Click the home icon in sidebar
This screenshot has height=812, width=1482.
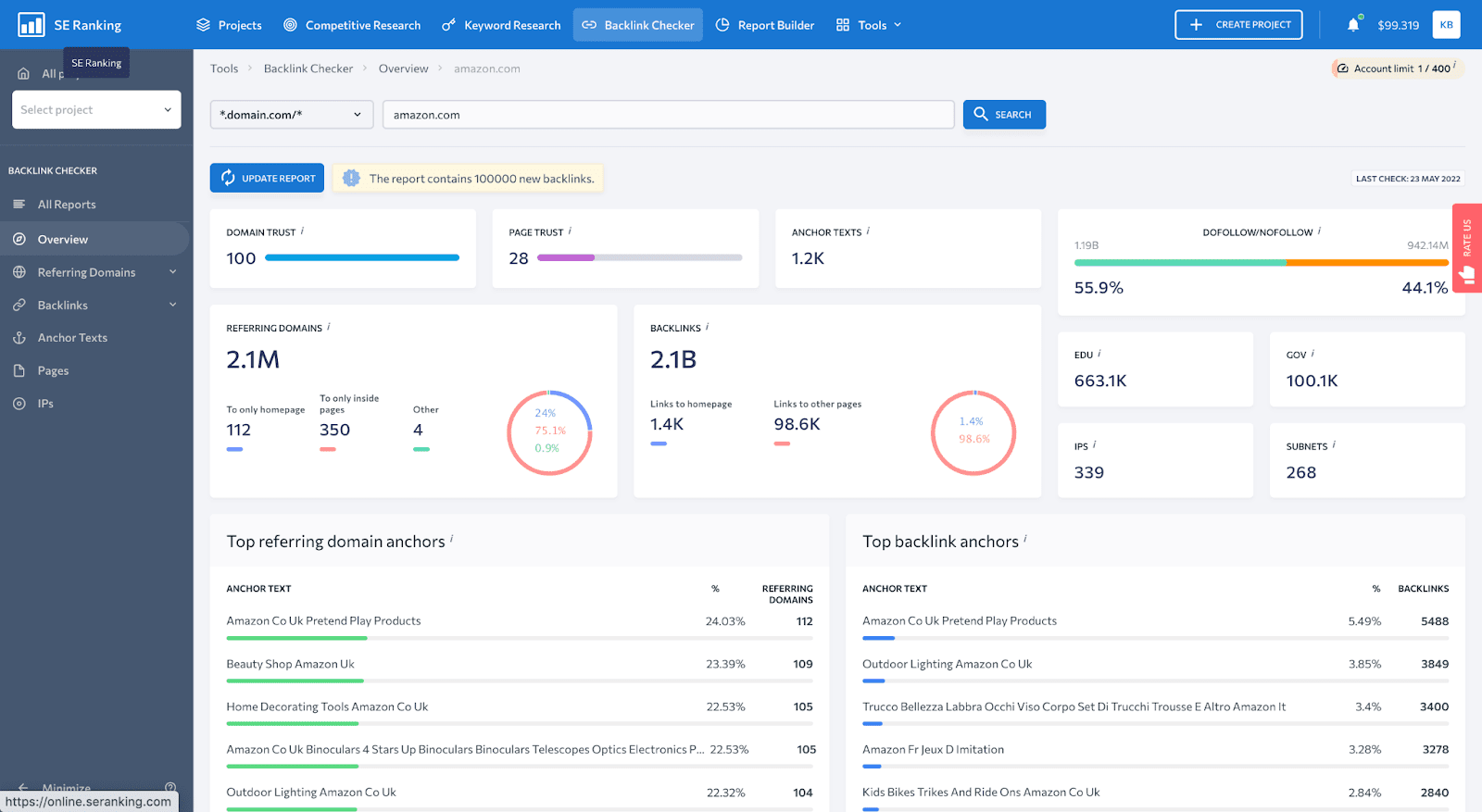coord(24,74)
